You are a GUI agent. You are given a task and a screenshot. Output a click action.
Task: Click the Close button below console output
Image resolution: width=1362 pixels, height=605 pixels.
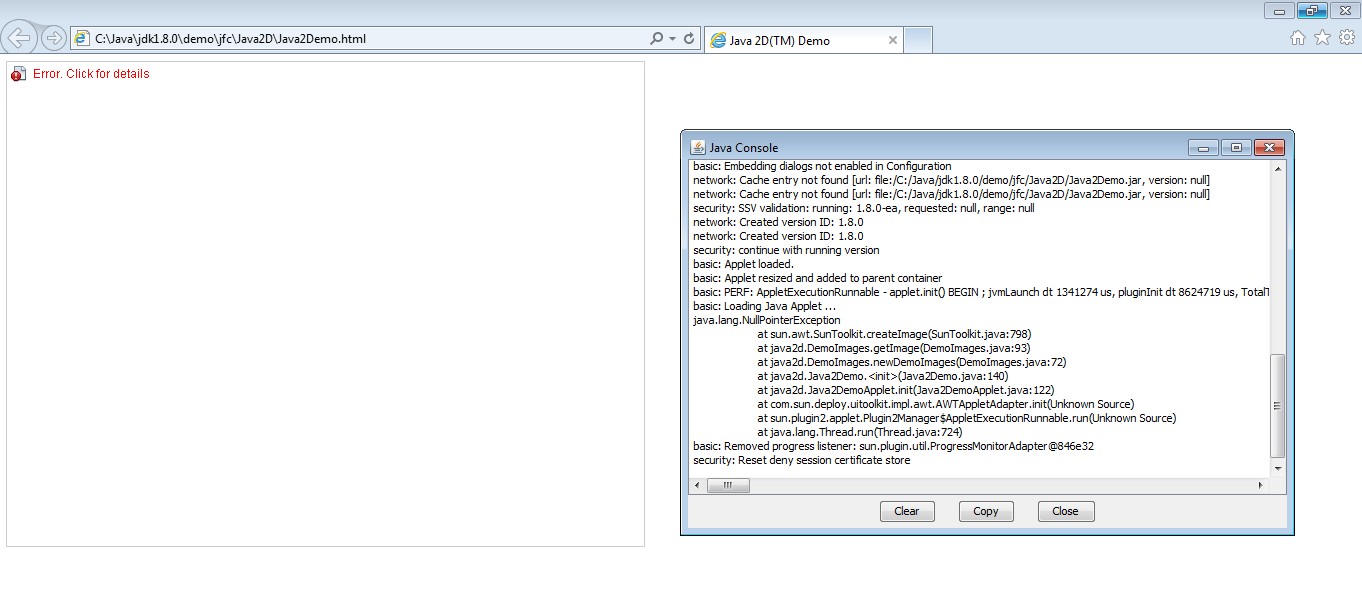tap(1065, 511)
